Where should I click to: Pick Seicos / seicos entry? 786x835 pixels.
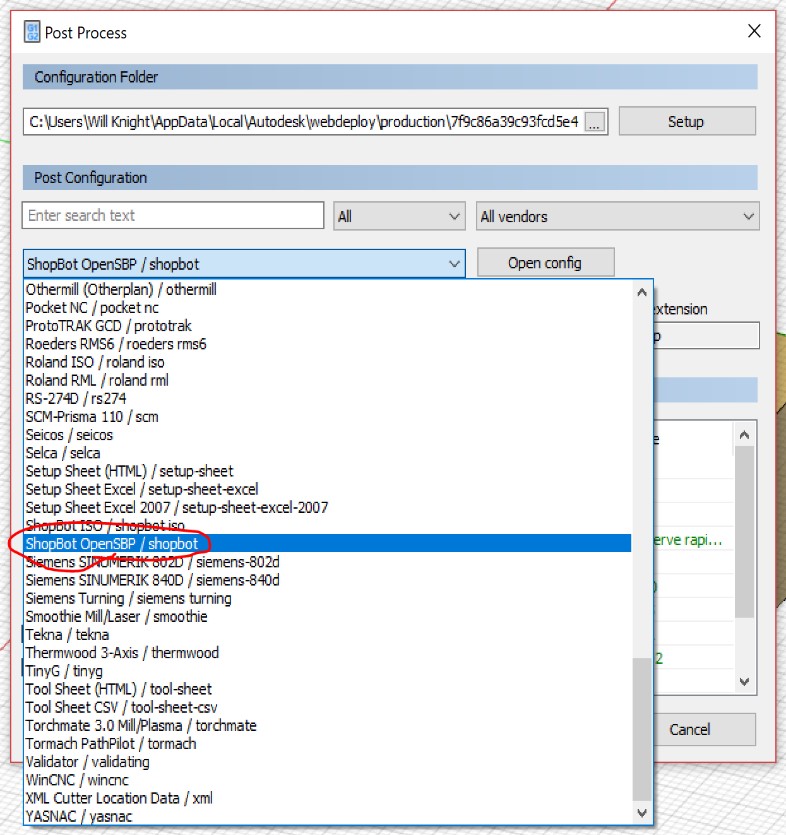tap(328, 435)
